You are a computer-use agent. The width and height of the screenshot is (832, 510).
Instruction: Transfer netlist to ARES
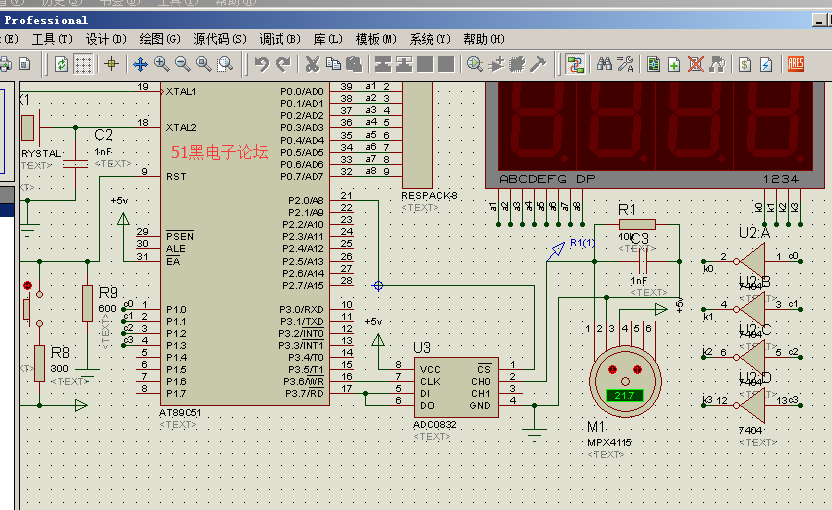[x=796, y=64]
